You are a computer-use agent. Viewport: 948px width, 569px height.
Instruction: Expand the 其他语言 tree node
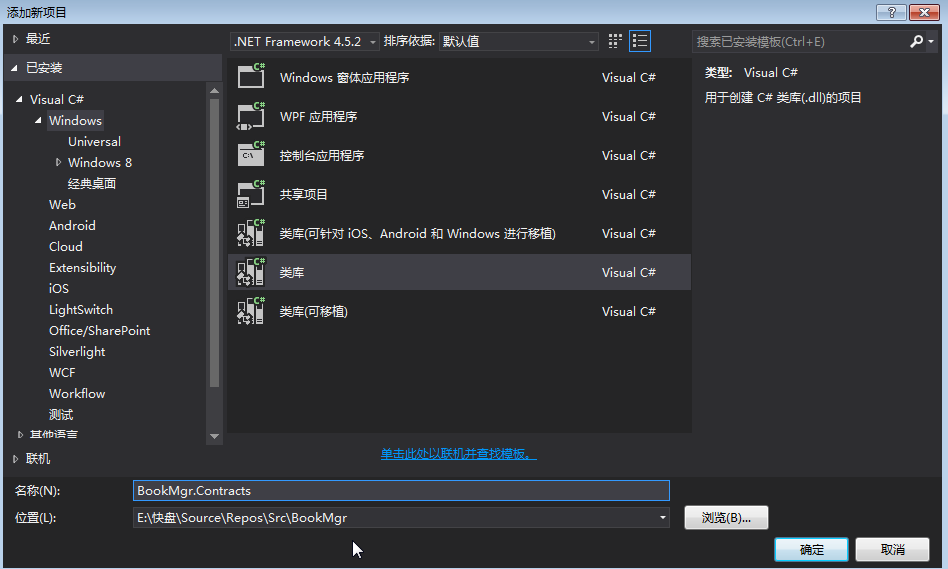(x=20, y=434)
